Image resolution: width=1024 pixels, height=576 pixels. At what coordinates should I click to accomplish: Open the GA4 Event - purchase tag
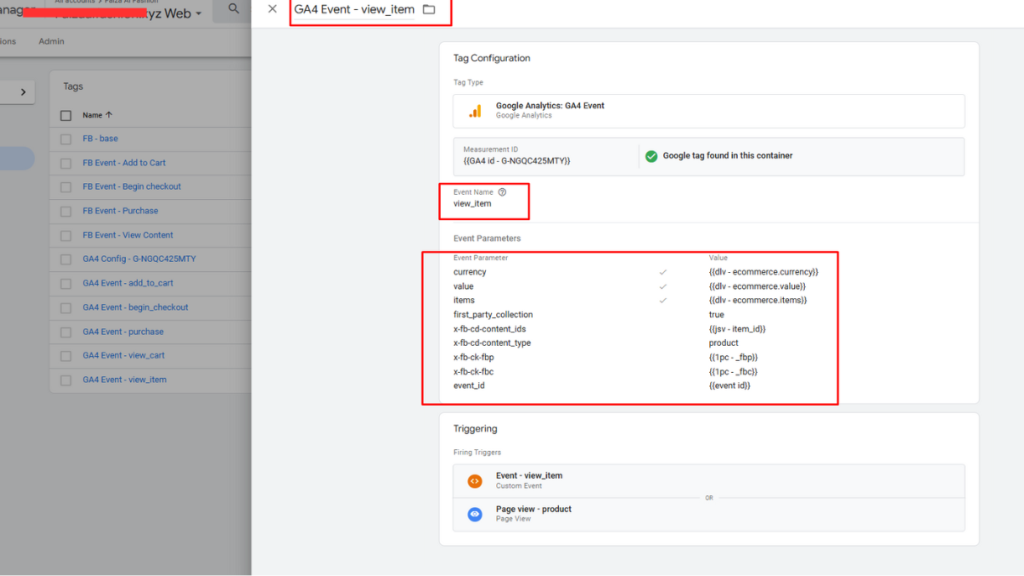123,332
